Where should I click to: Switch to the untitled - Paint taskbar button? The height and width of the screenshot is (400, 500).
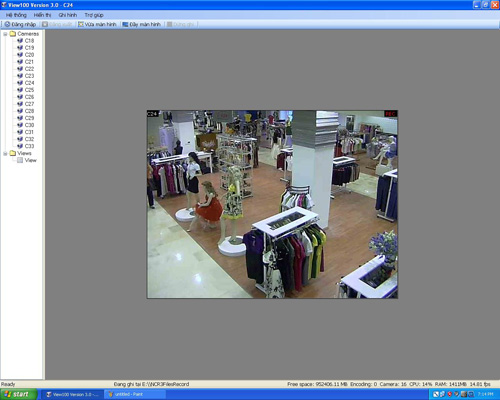click(x=135, y=394)
